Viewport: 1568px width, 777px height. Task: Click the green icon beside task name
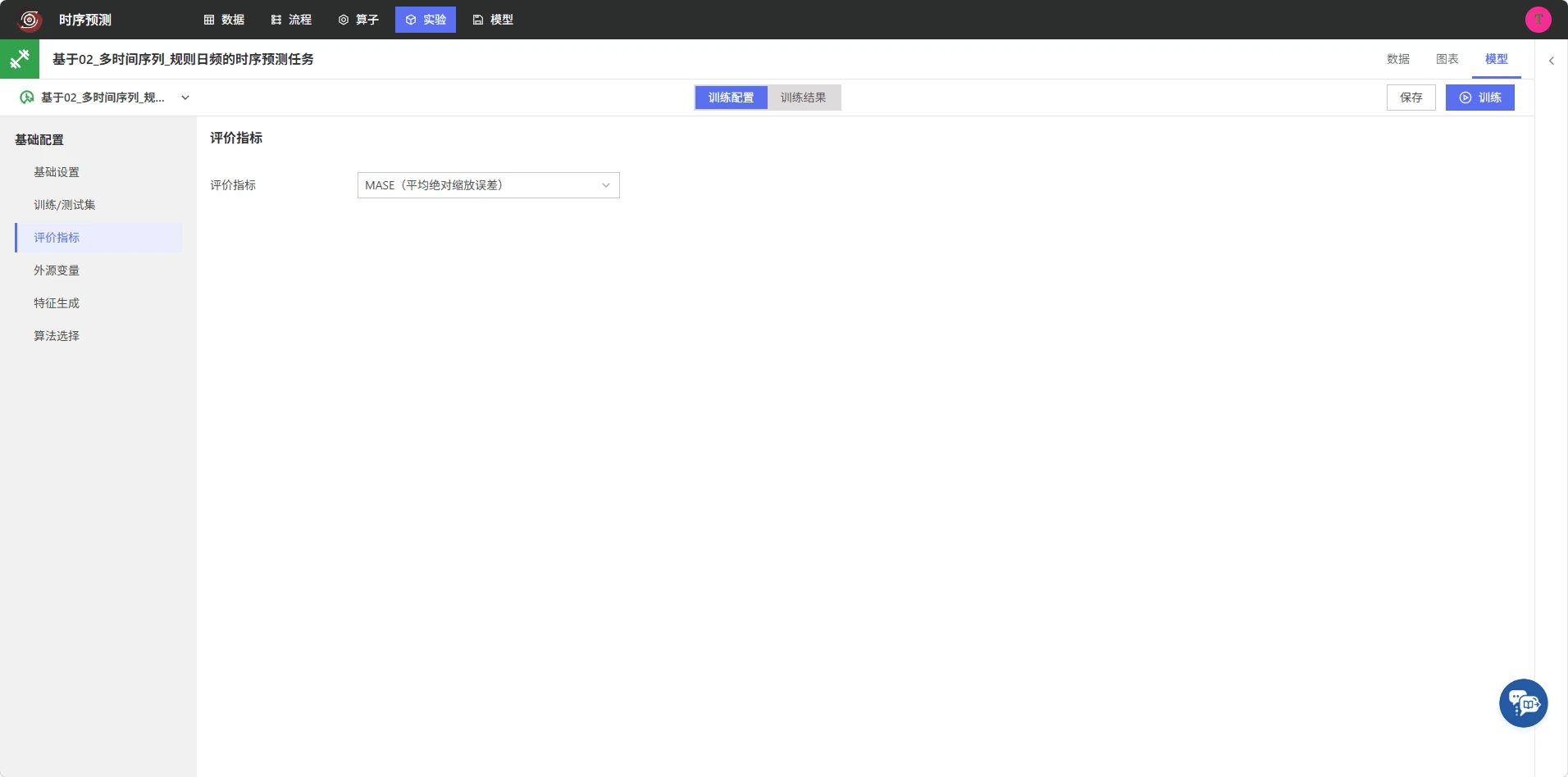coord(27,98)
